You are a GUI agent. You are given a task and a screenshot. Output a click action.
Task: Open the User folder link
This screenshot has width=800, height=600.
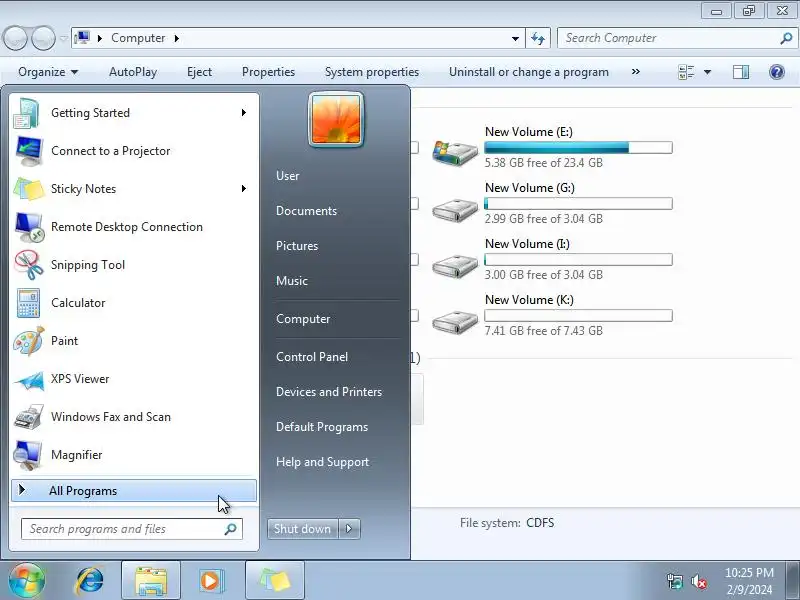(x=287, y=176)
